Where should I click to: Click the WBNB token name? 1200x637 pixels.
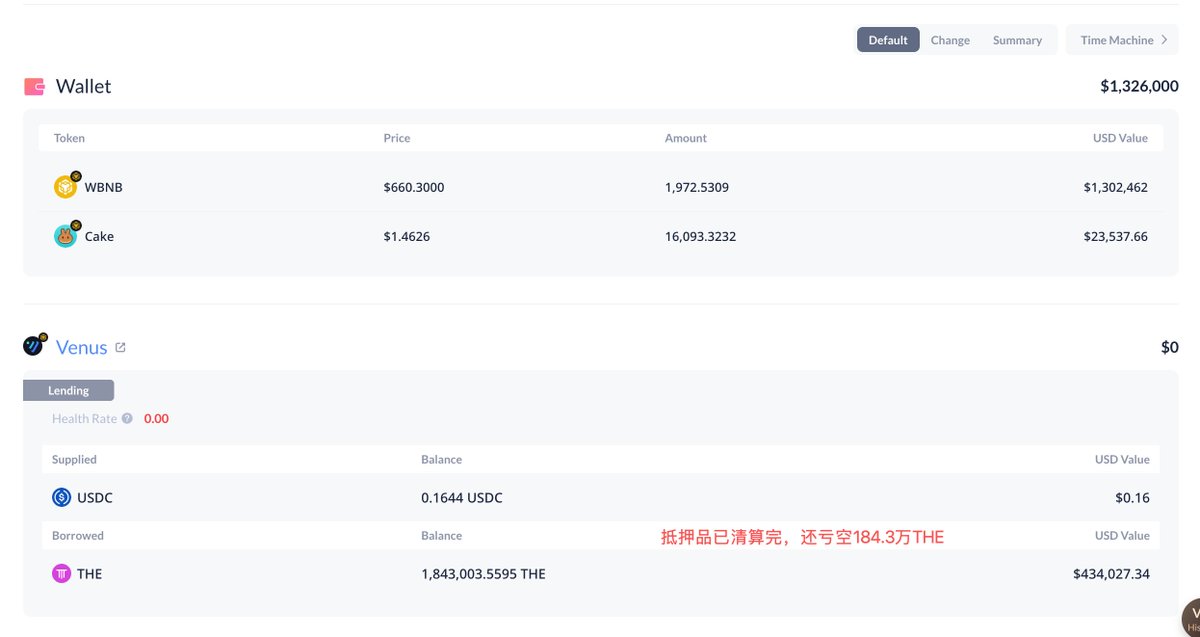click(104, 187)
